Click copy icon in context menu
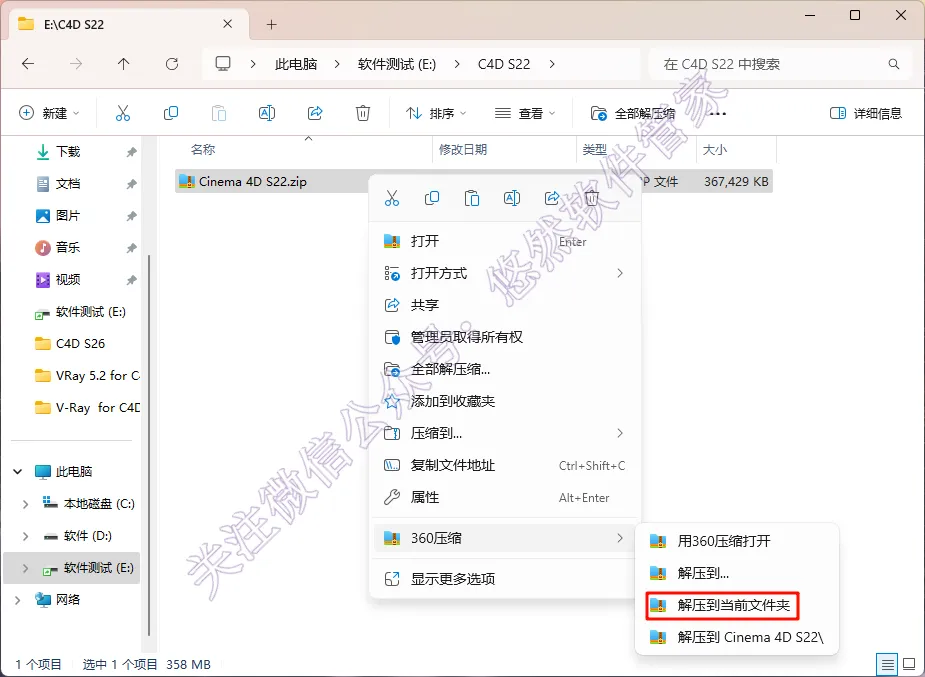 [432, 198]
